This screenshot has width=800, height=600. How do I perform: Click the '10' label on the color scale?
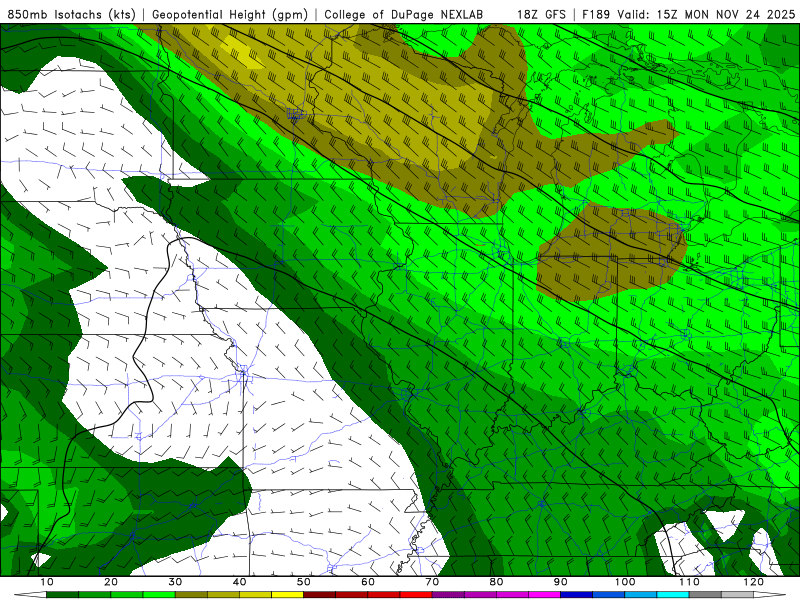click(46, 582)
